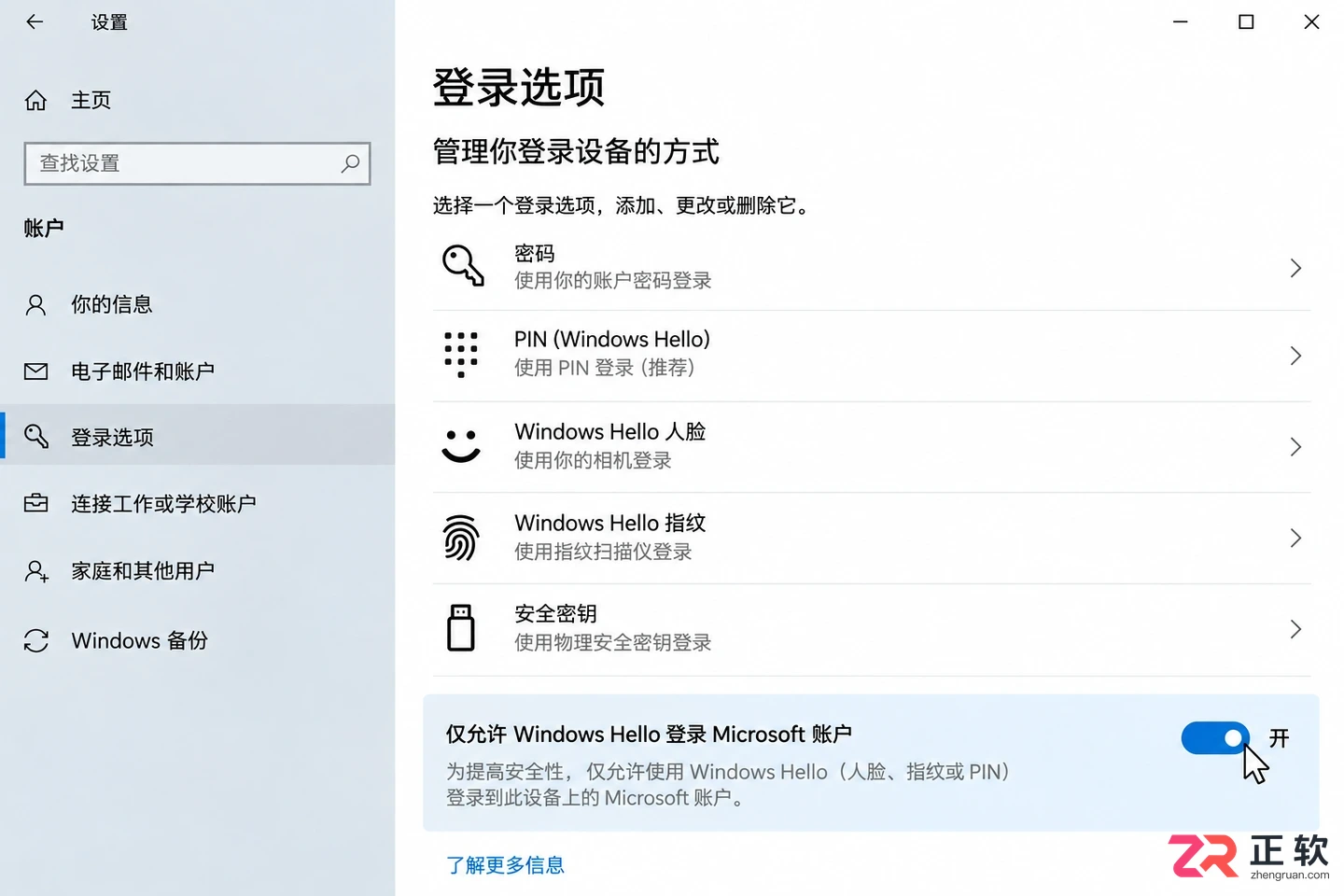Click the person icon for 你的信息
Screen dimensions: 1344x896
point(35,304)
